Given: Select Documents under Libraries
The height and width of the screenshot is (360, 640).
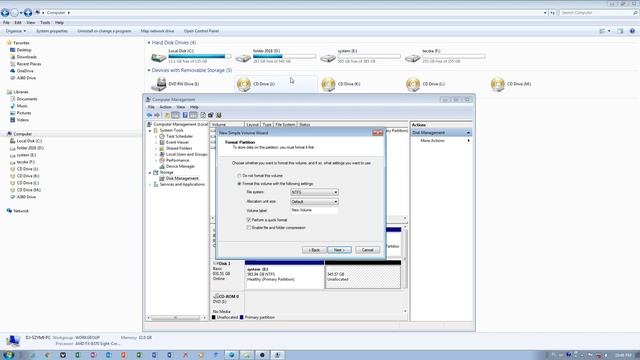Looking at the screenshot, I should click(27, 99).
